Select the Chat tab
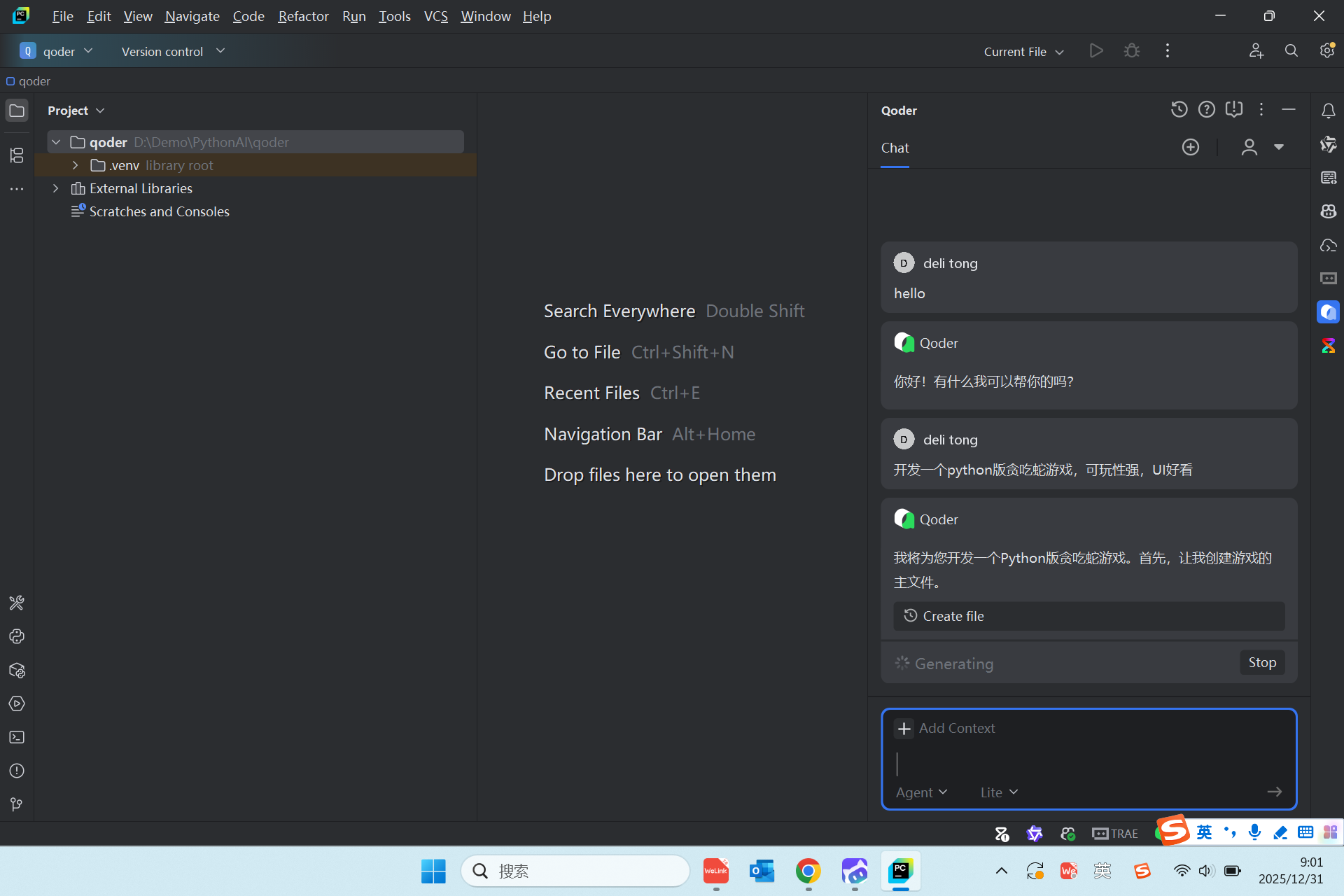 pyautogui.click(x=895, y=148)
